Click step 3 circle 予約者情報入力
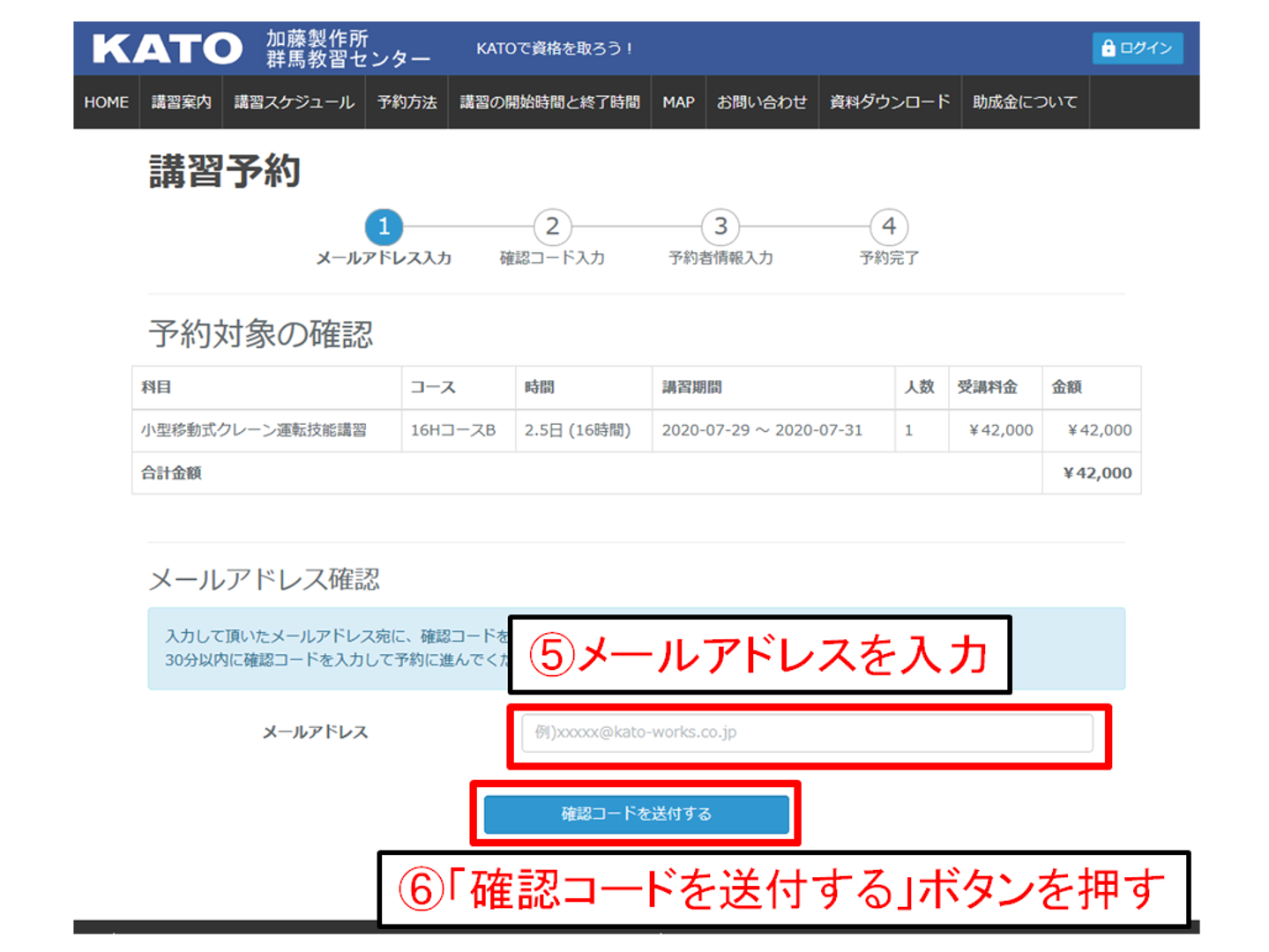The width and height of the screenshot is (1269, 952). [x=720, y=227]
